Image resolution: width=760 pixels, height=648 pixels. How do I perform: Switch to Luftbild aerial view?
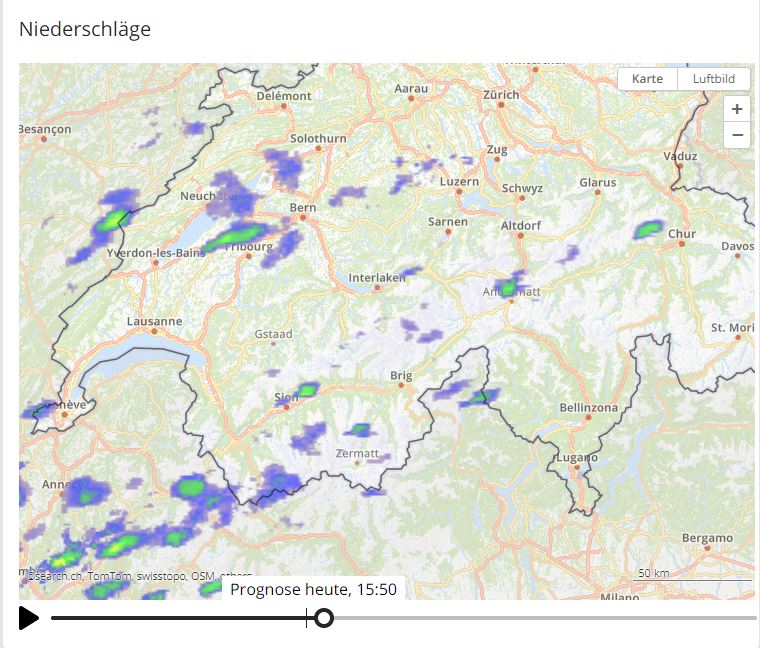pyautogui.click(x=714, y=79)
